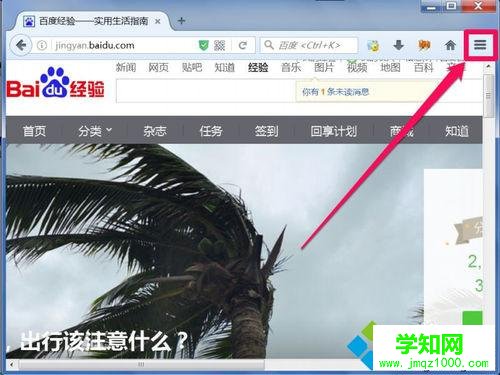The image size is (500, 375).
Task: Open the 音乐 link
Action: pos(291,67)
